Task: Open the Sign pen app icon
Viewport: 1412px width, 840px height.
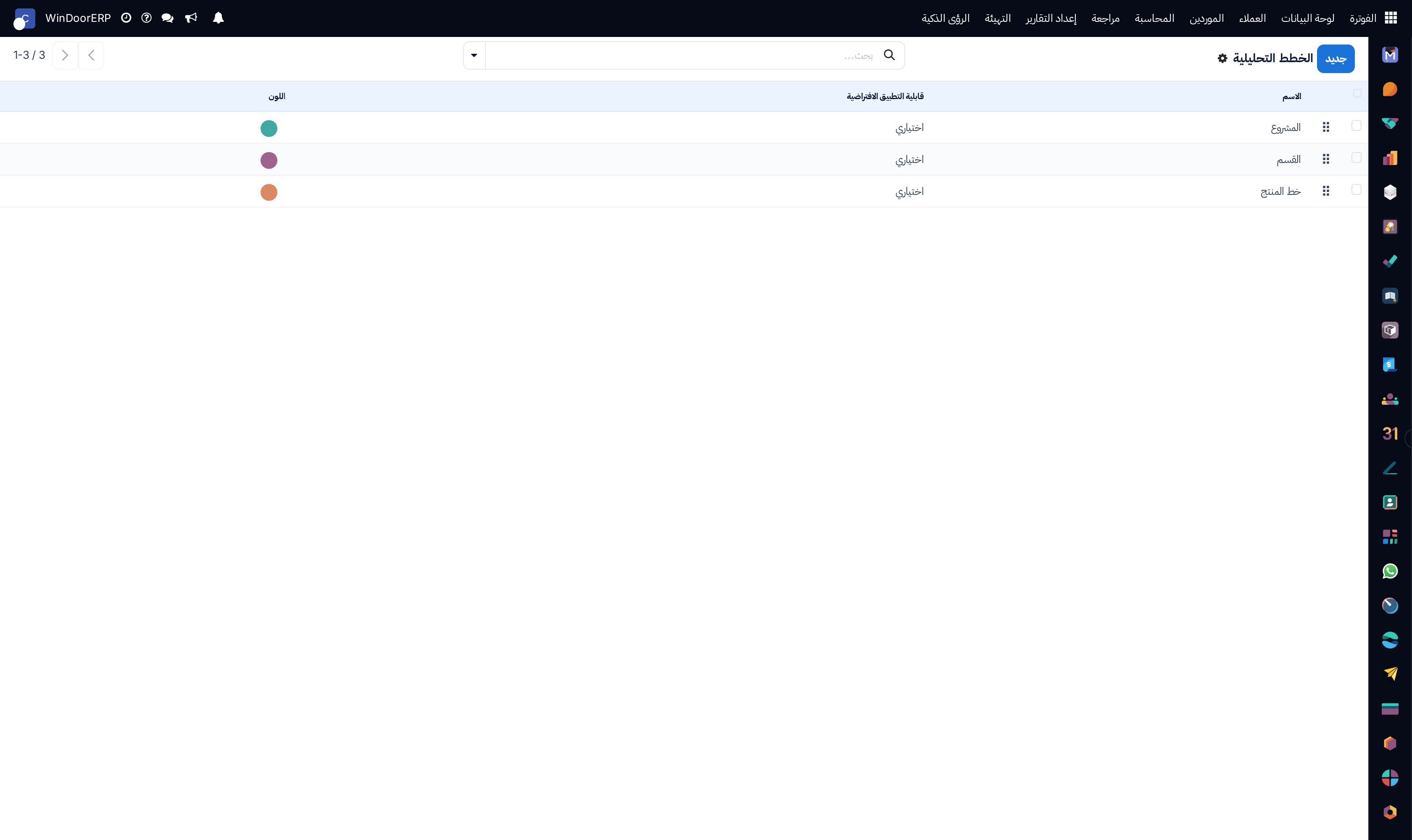Action: pos(1390,468)
